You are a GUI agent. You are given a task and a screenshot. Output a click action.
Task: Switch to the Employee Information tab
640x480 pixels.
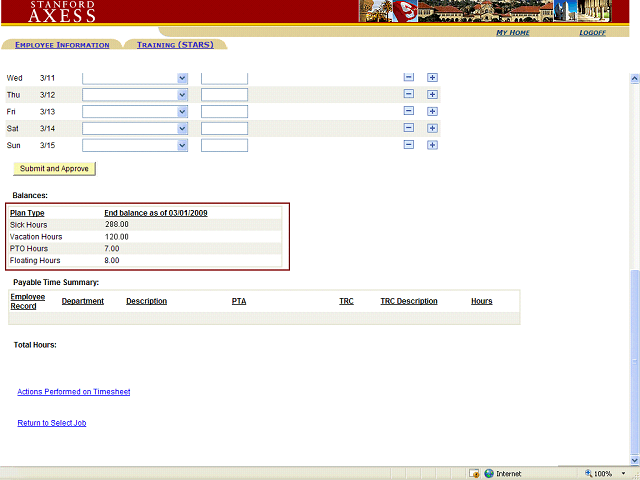click(x=62, y=45)
